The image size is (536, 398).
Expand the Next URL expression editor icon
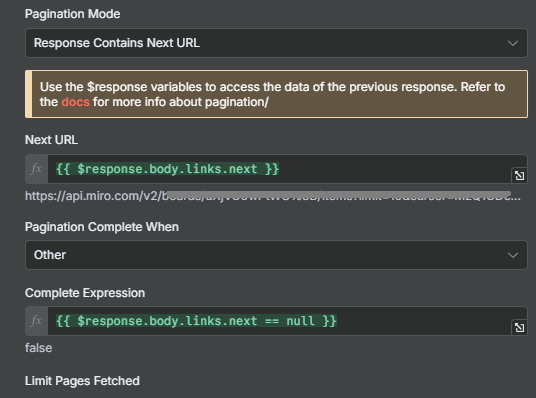520,176
